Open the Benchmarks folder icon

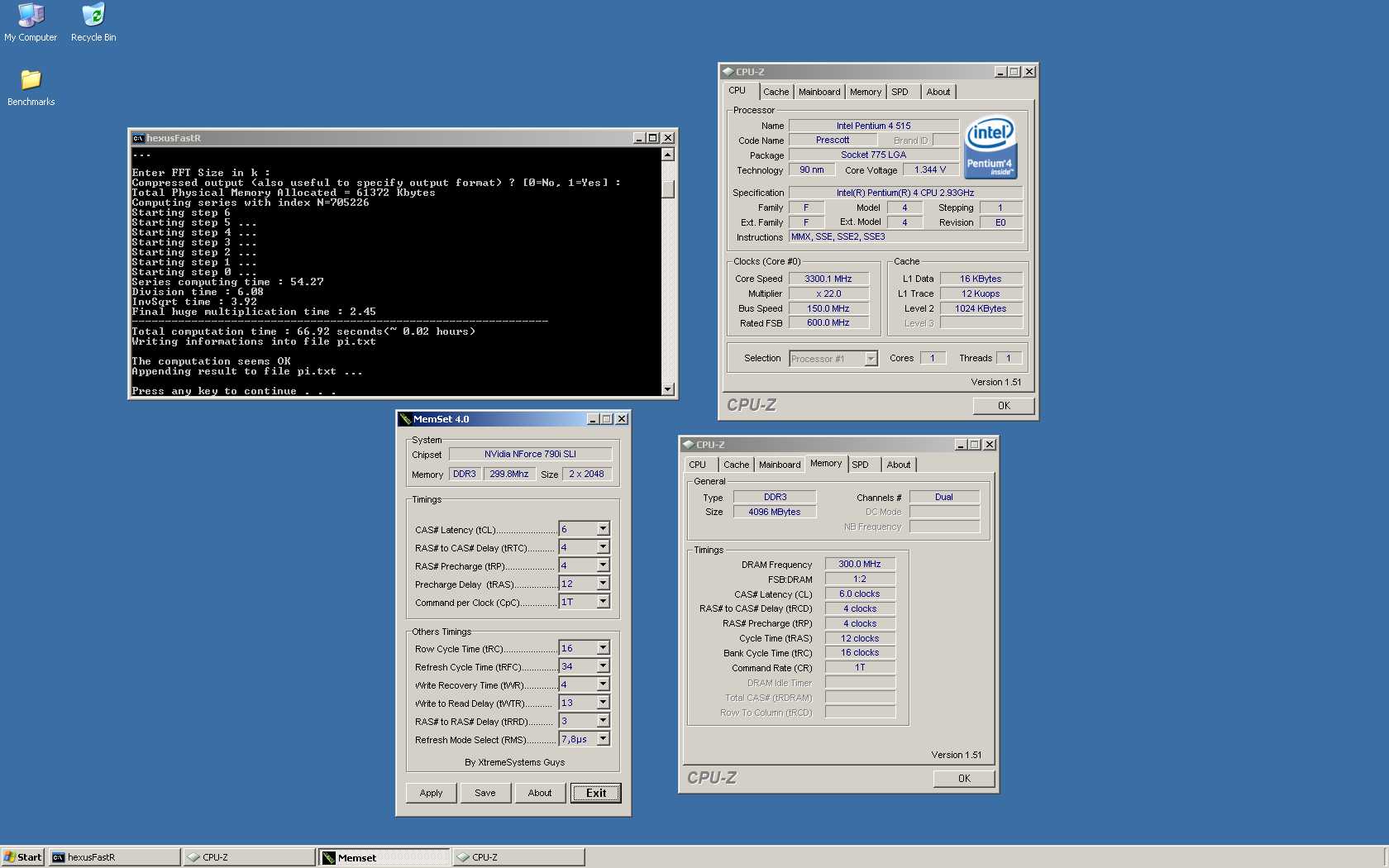pyautogui.click(x=31, y=88)
